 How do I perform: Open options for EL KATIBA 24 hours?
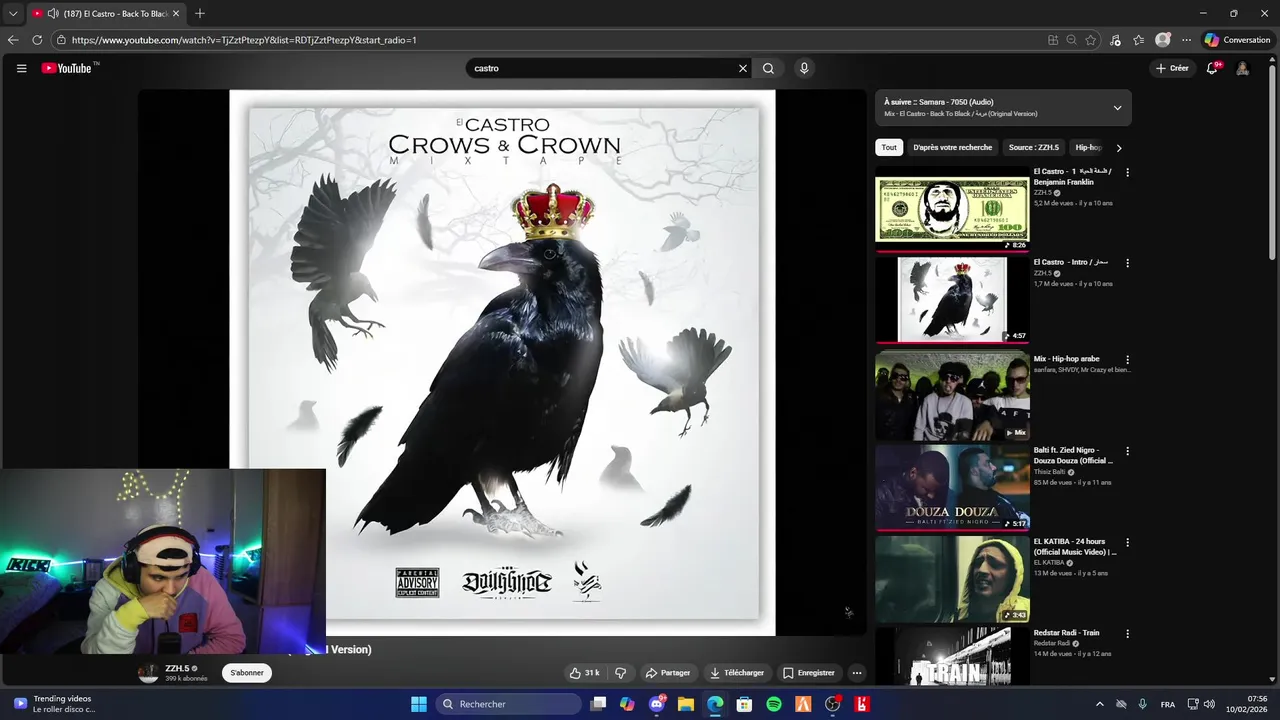point(1127,542)
